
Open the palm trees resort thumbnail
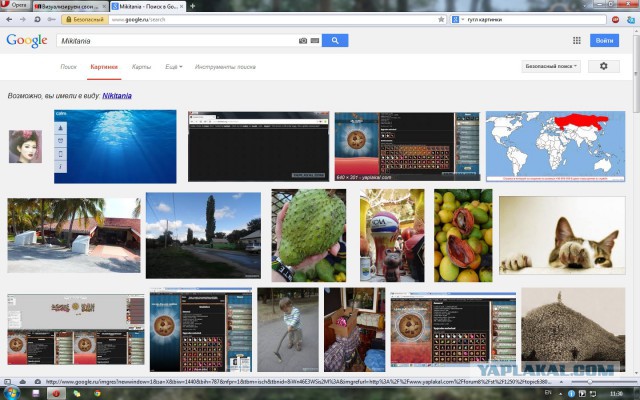pos(74,236)
